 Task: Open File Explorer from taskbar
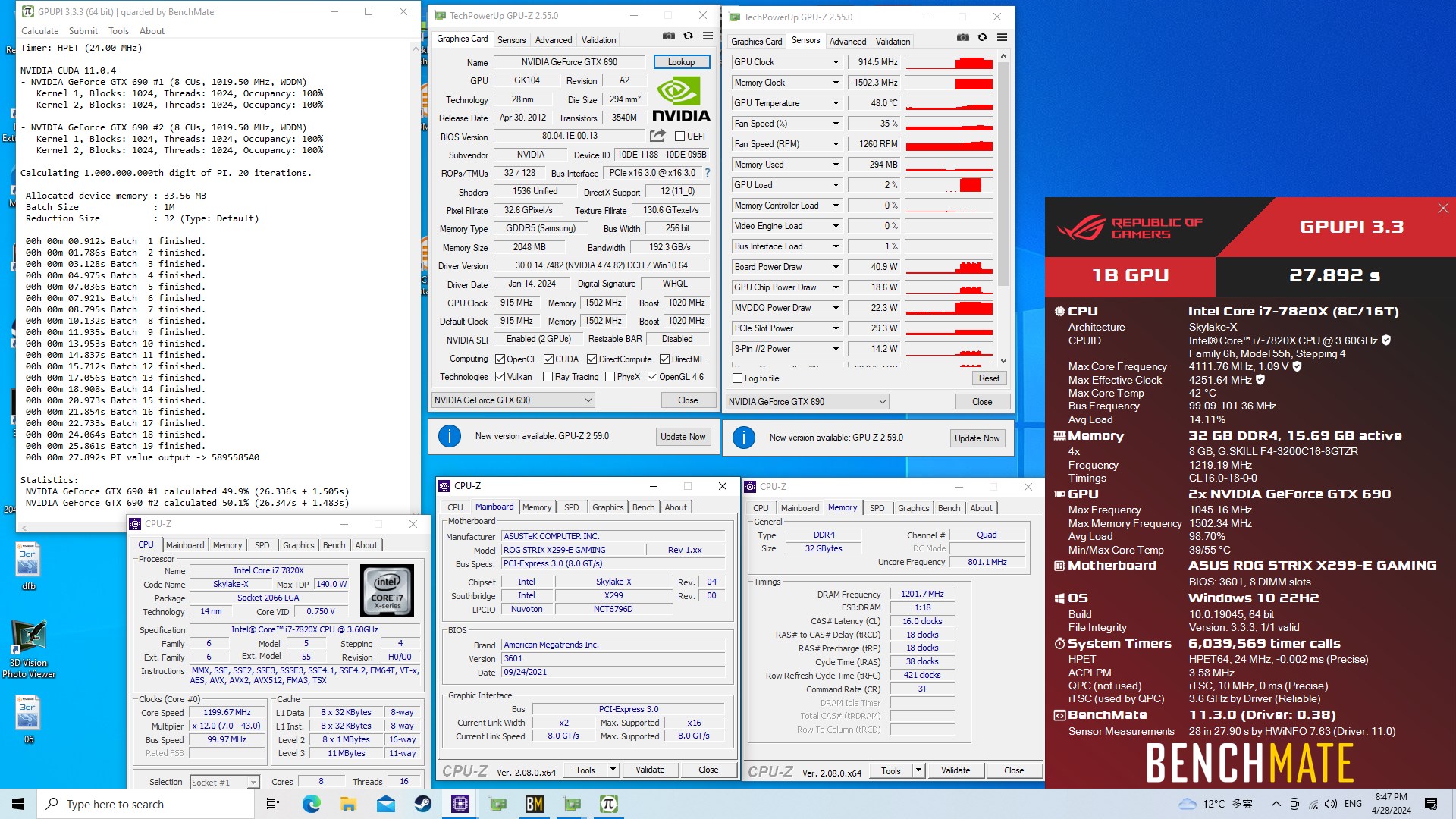(348, 804)
